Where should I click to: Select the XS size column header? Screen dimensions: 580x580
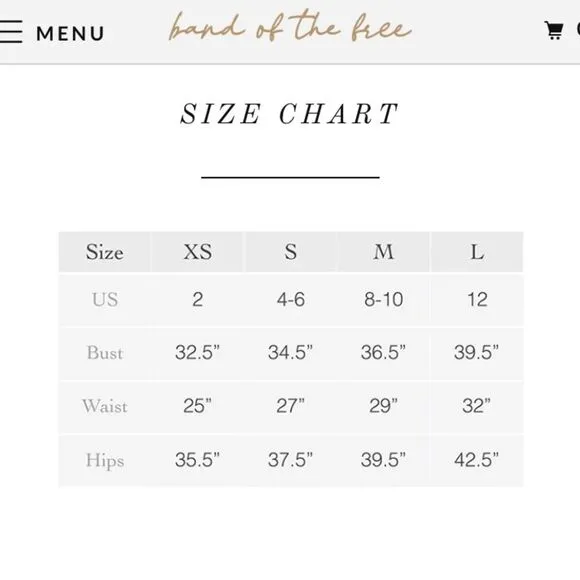[x=198, y=252]
